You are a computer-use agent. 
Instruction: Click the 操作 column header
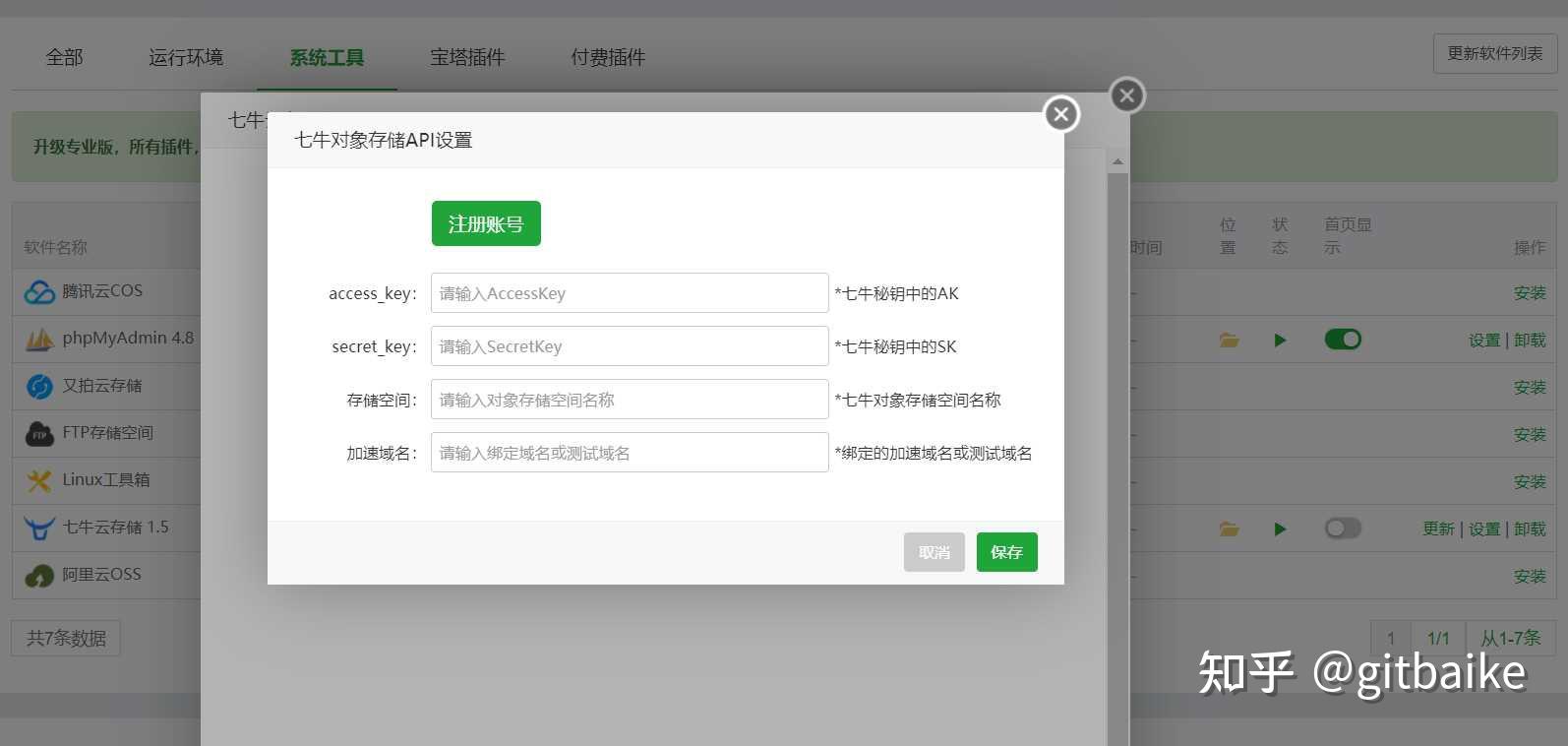[x=1530, y=248]
